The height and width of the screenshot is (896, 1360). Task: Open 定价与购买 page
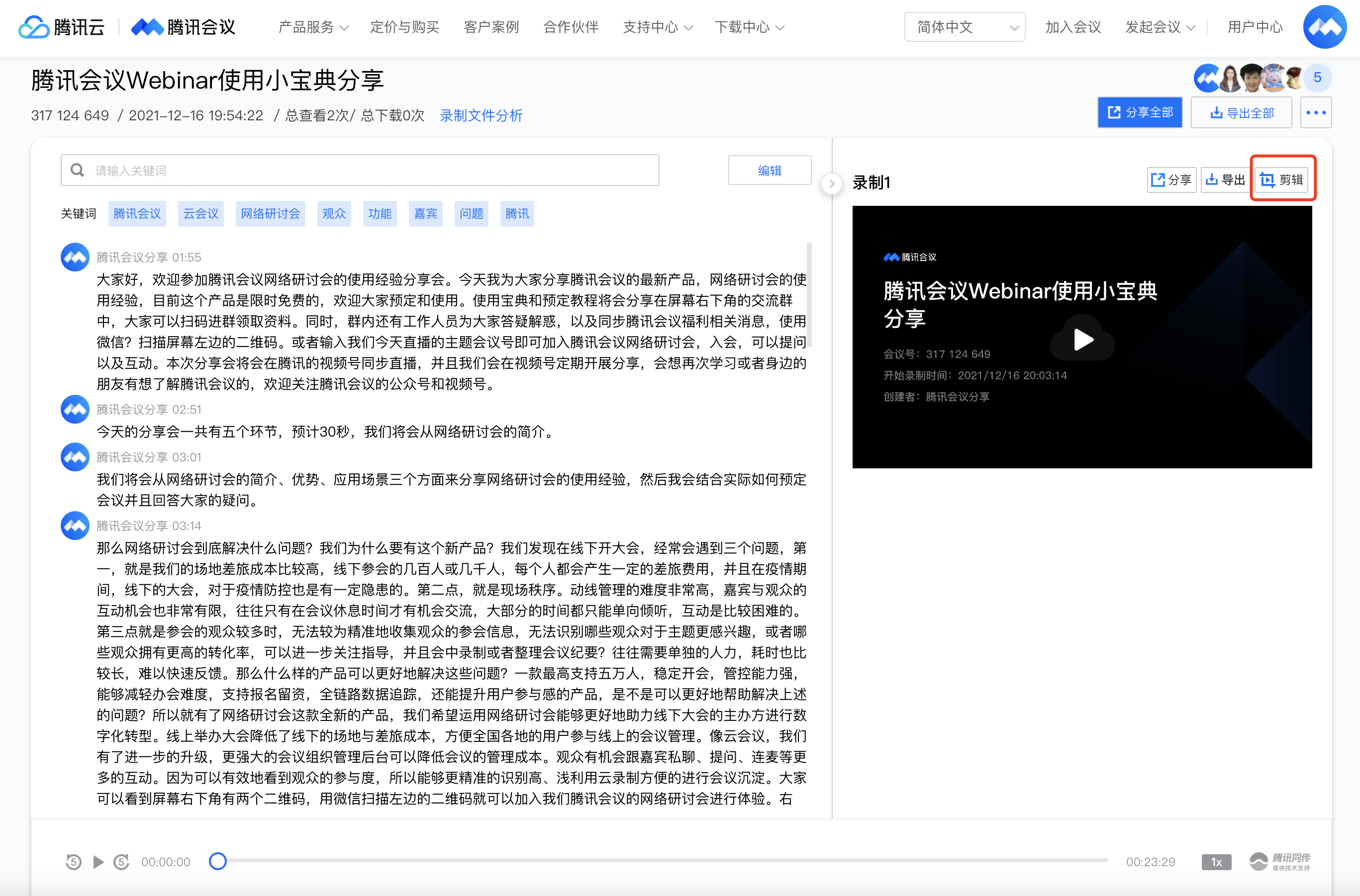404,27
